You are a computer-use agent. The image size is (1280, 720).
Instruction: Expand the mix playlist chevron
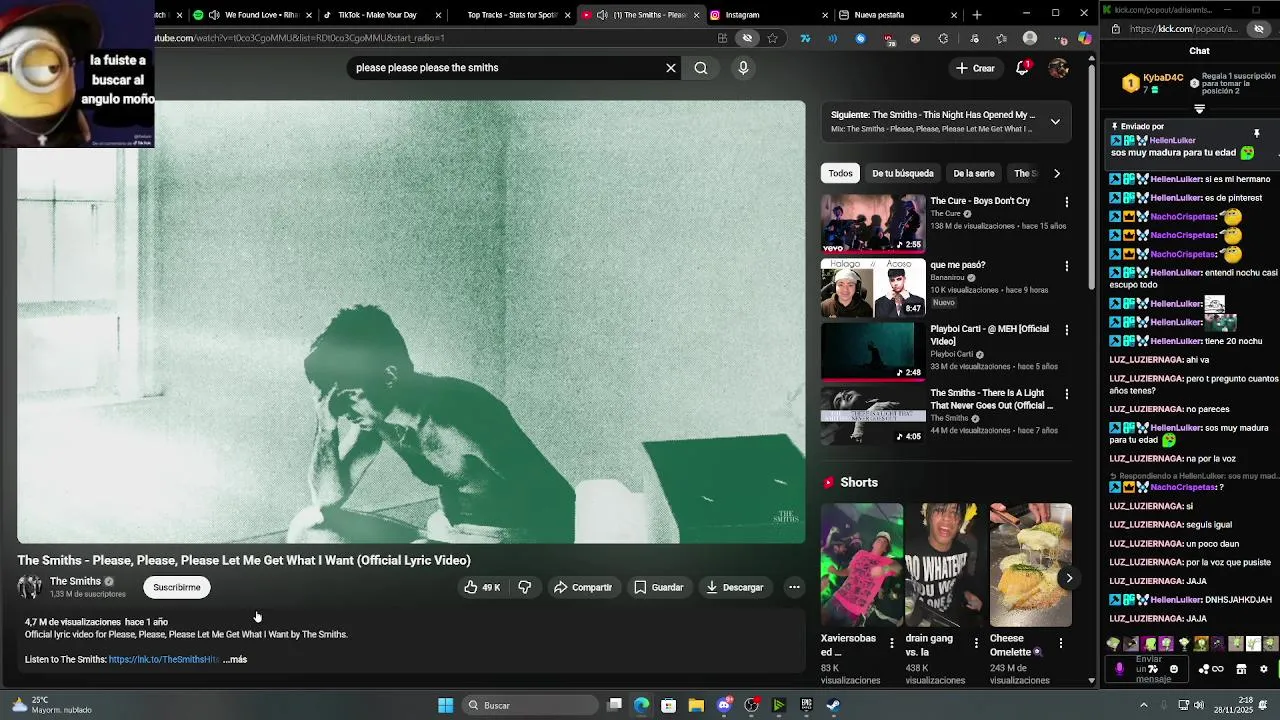point(1055,122)
